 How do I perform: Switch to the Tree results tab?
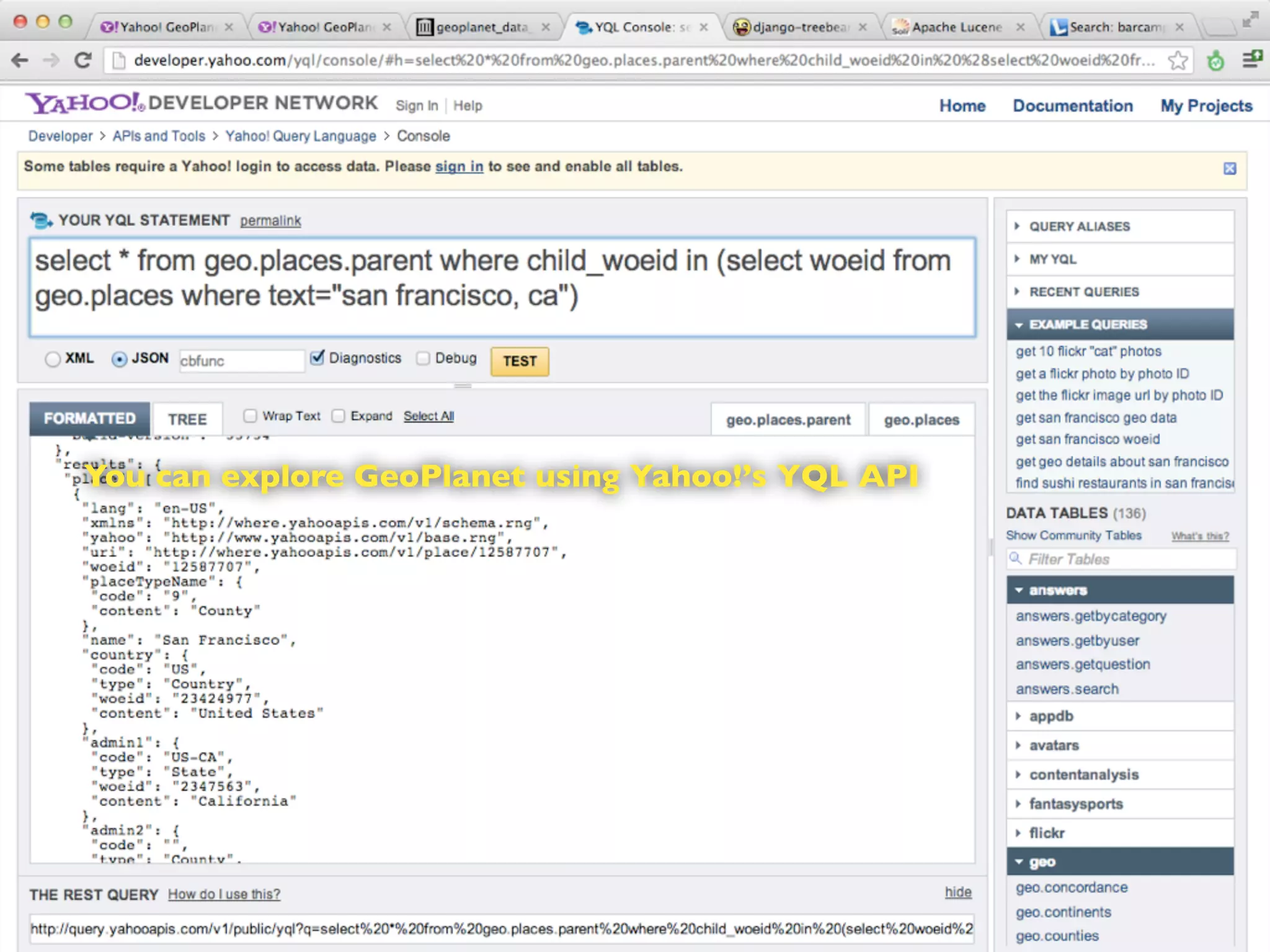coord(187,420)
